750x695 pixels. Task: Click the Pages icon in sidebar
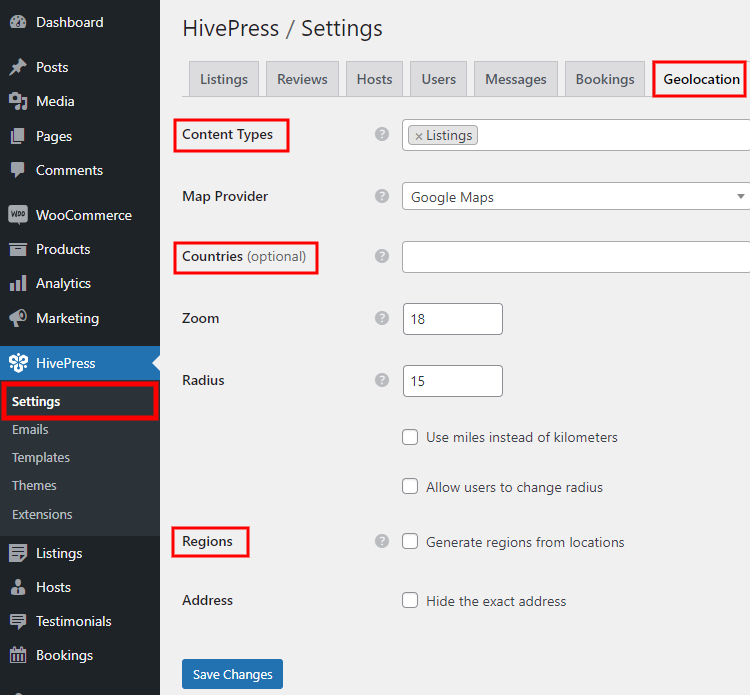coord(18,136)
